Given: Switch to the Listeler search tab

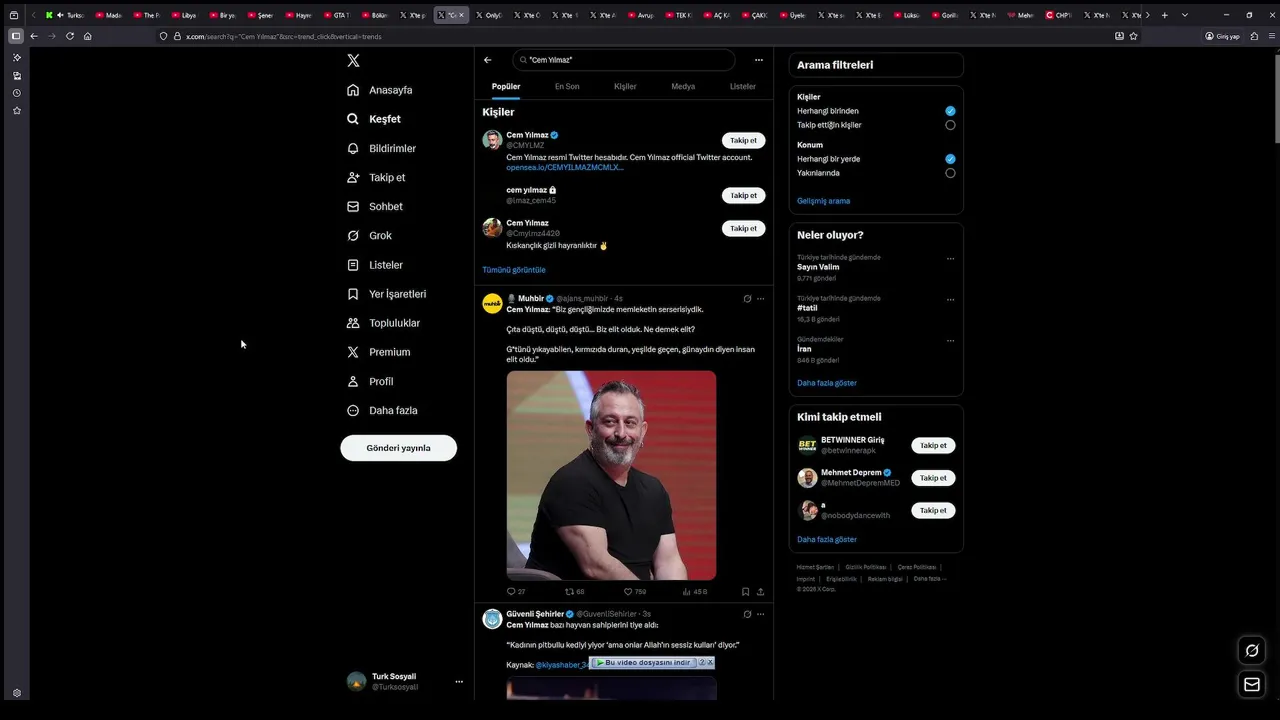Looking at the screenshot, I should point(743,86).
